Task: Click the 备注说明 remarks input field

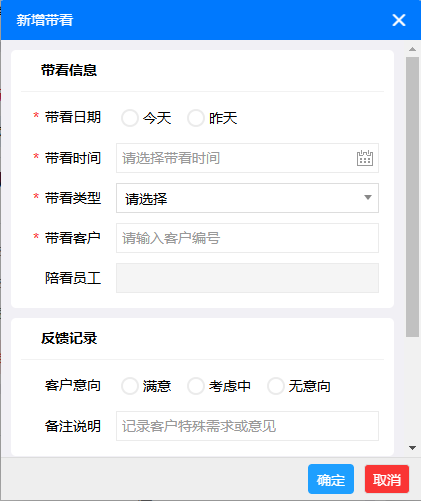Action: coord(247,426)
